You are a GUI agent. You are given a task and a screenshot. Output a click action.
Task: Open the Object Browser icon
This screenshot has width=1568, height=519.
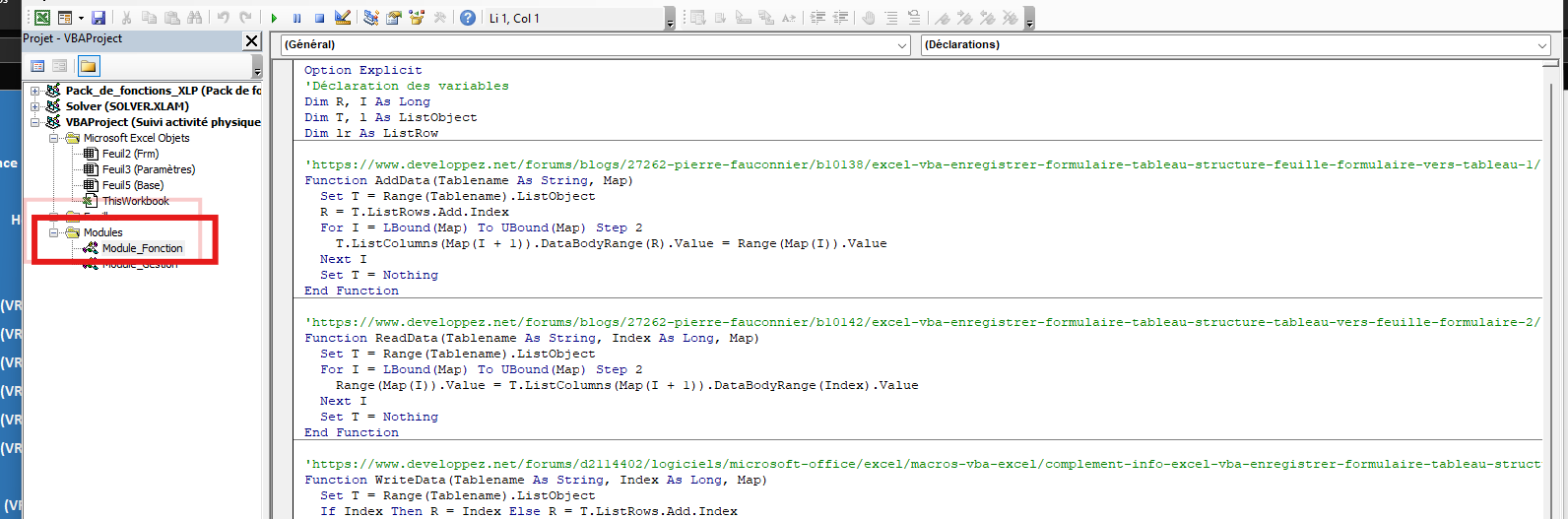[417, 18]
